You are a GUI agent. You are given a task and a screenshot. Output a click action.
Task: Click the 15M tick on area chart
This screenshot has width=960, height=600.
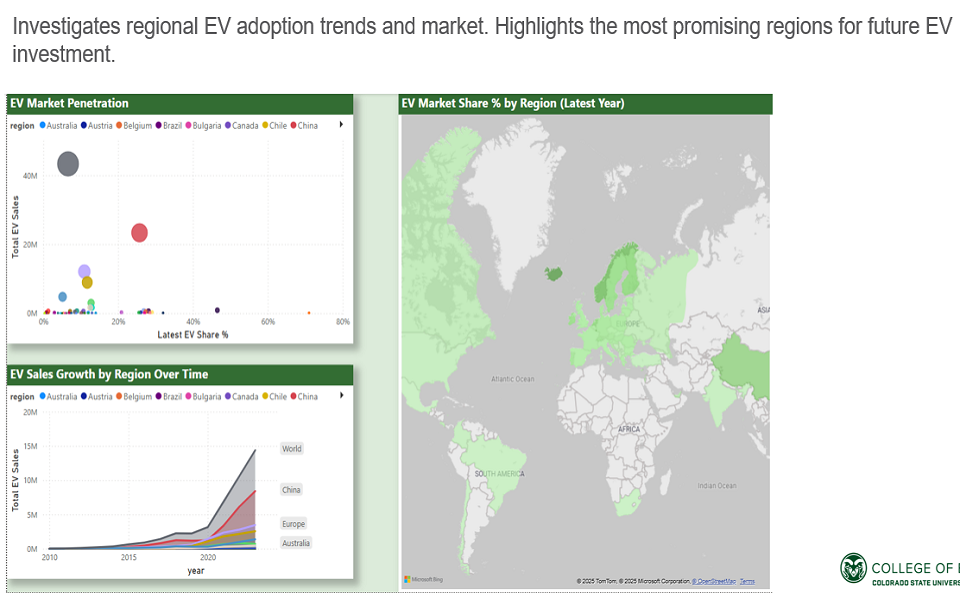(31, 446)
